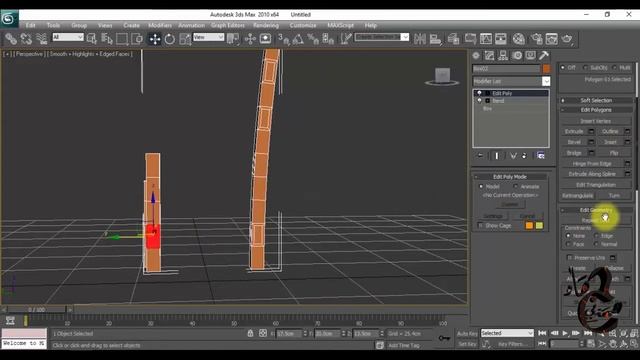Click the ViewCube in the viewport
The height and width of the screenshot is (360, 640).
(442, 76)
